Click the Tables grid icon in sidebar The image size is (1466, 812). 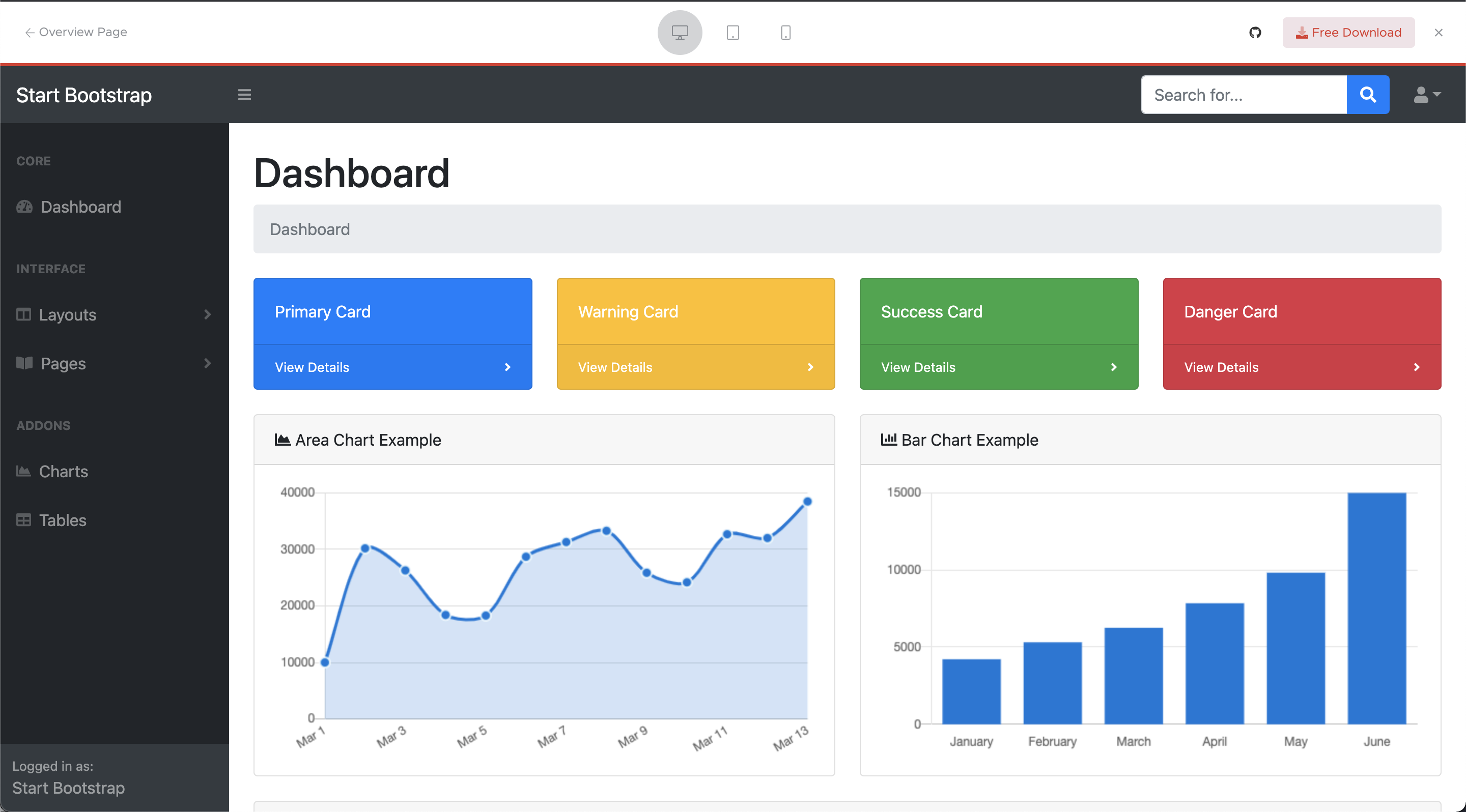tap(23, 520)
